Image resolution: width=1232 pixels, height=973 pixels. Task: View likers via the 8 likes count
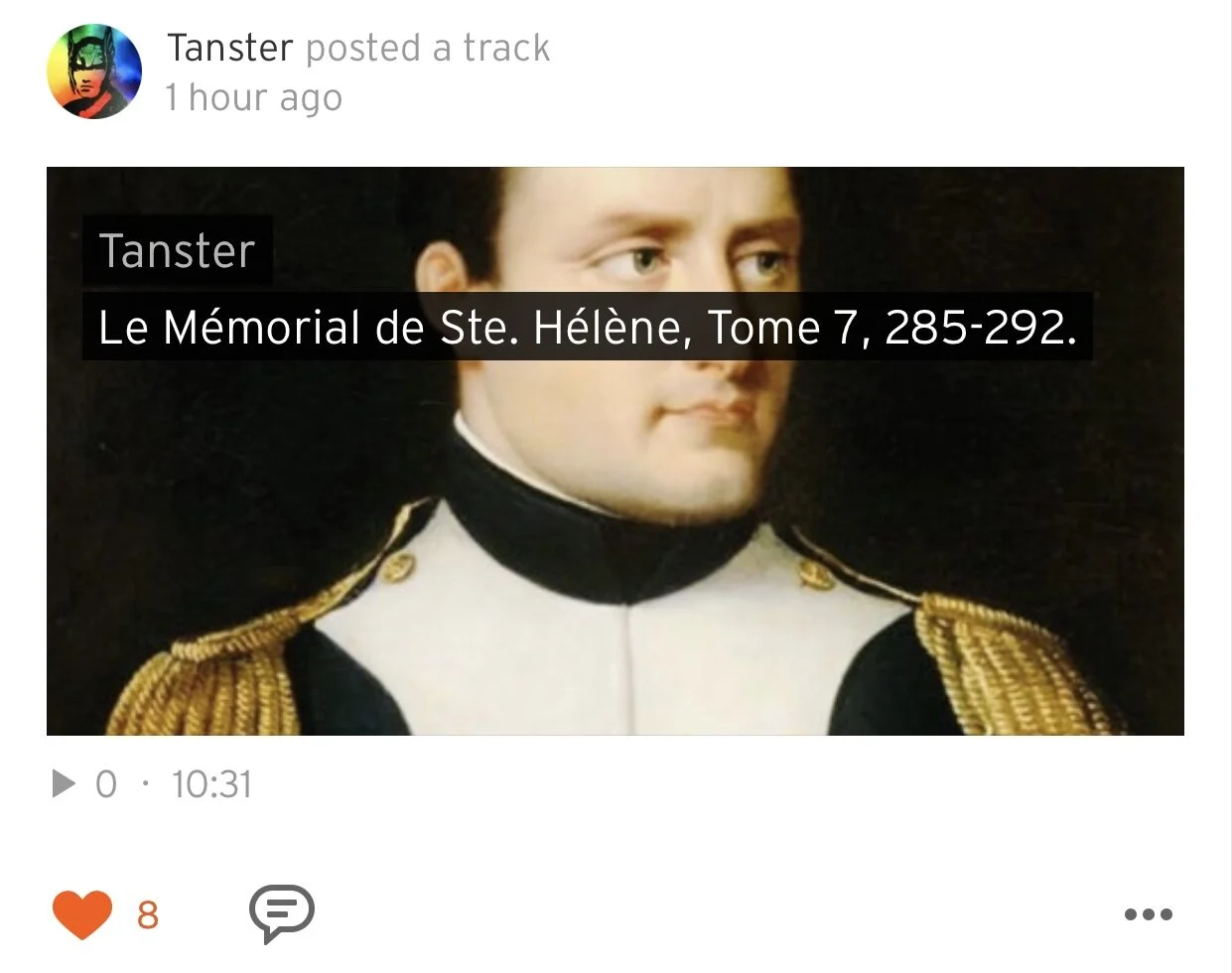click(x=147, y=914)
